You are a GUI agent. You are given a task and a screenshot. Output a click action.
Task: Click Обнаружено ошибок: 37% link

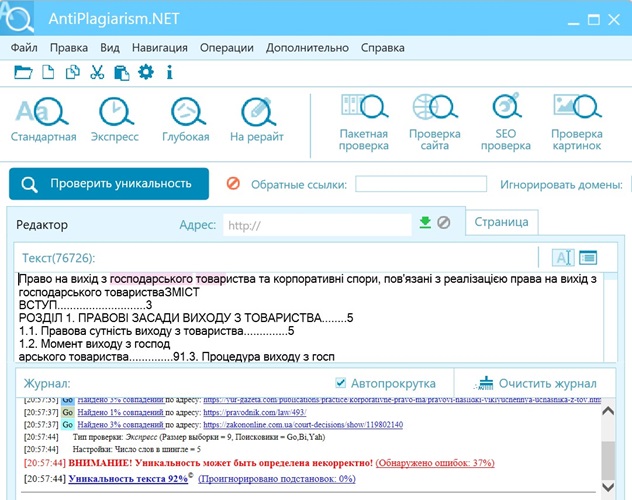tap(435, 463)
